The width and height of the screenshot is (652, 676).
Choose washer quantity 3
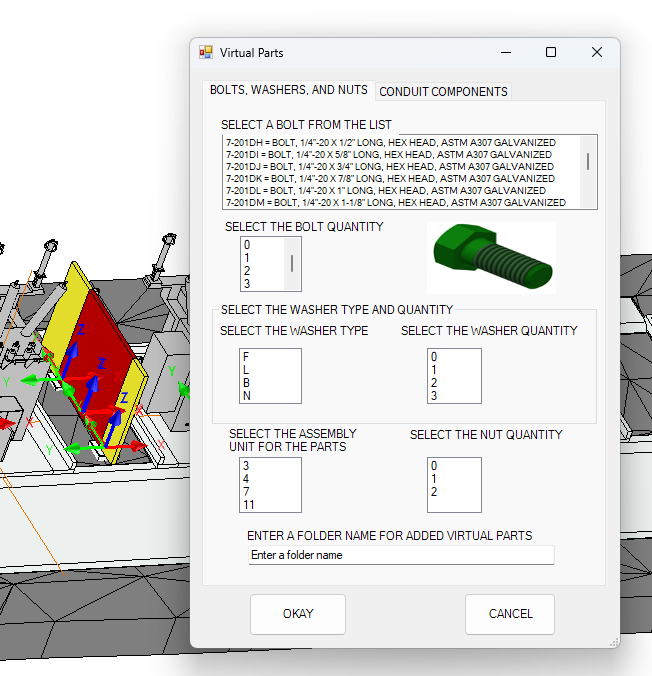tap(454, 395)
